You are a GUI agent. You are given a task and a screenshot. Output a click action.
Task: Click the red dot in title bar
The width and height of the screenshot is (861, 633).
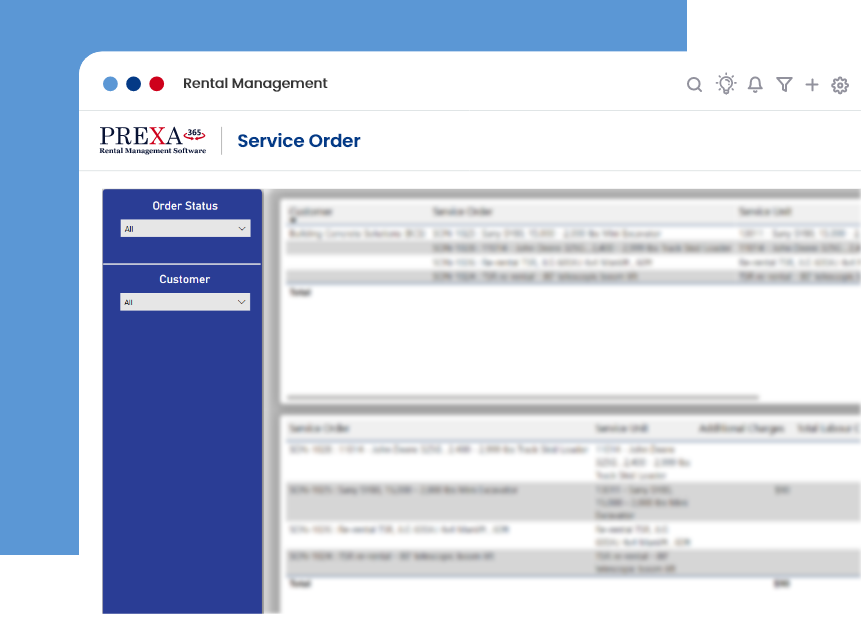tap(157, 84)
